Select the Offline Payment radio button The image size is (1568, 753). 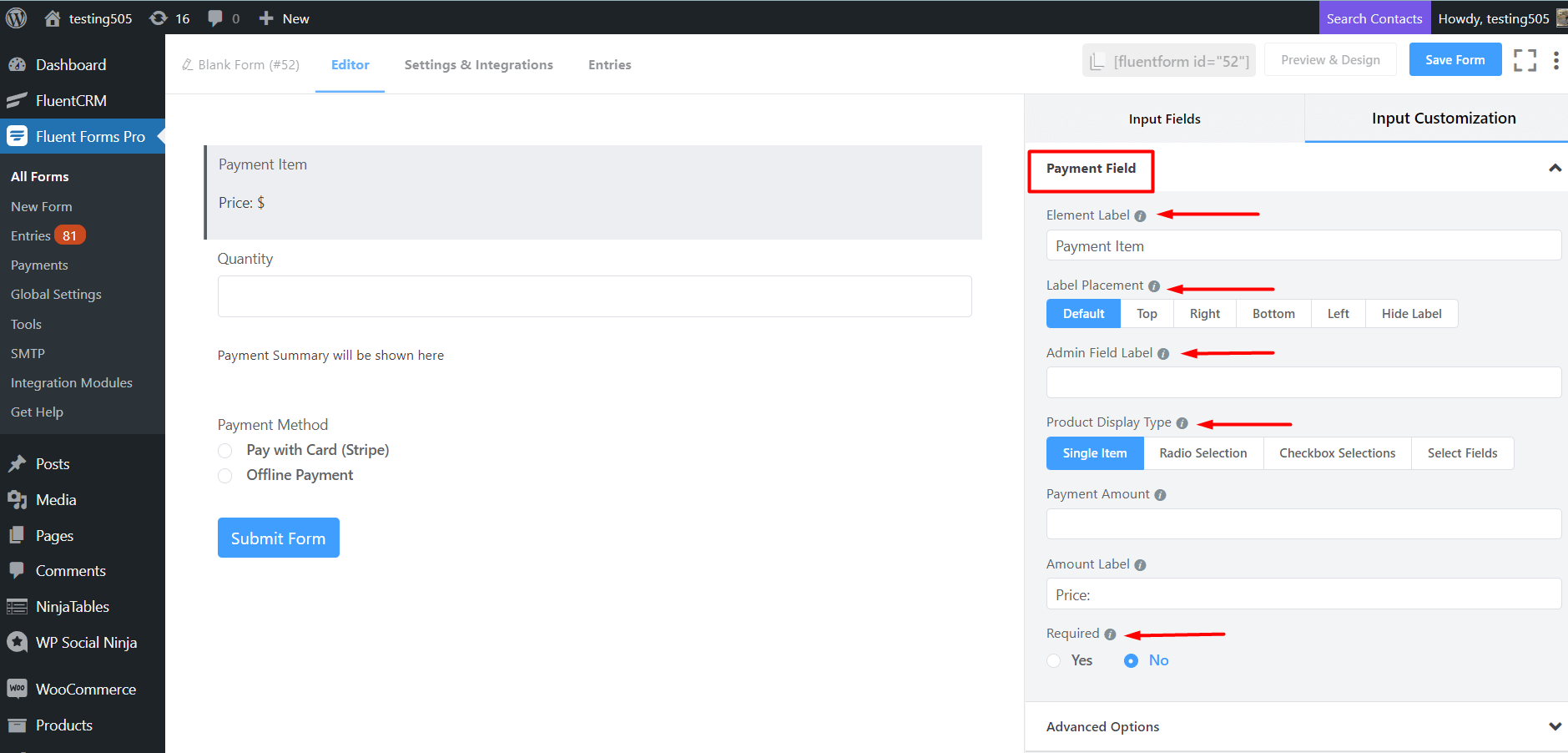pyautogui.click(x=225, y=476)
